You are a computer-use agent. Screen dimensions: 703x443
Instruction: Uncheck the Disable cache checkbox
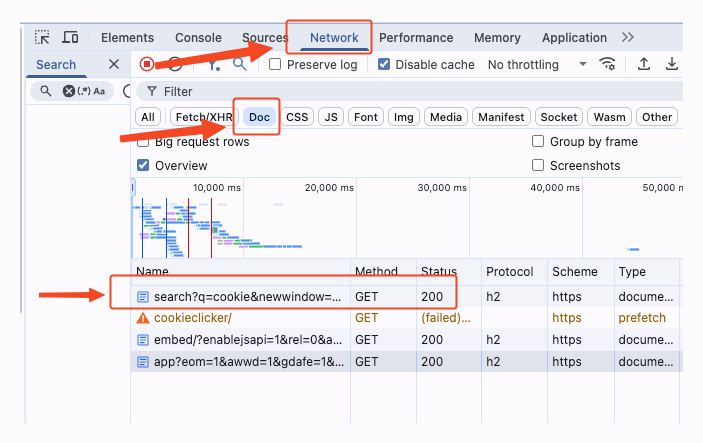click(384, 64)
